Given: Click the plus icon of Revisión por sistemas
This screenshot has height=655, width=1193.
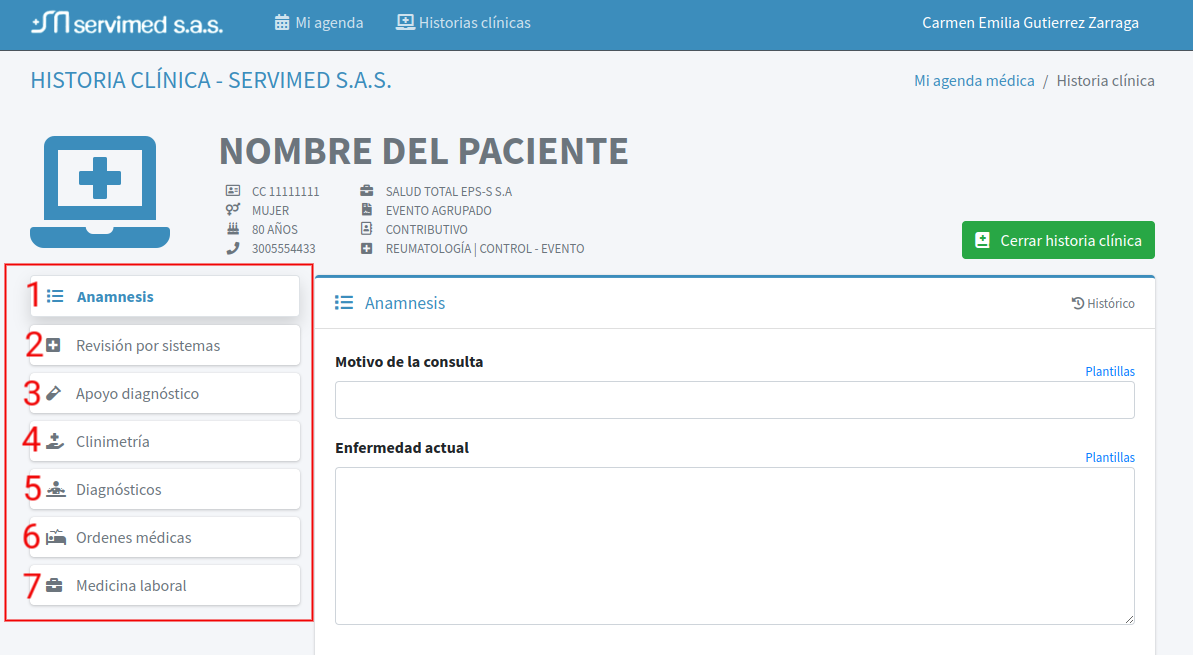Looking at the screenshot, I should pyautogui.click(x=54, y=345).
